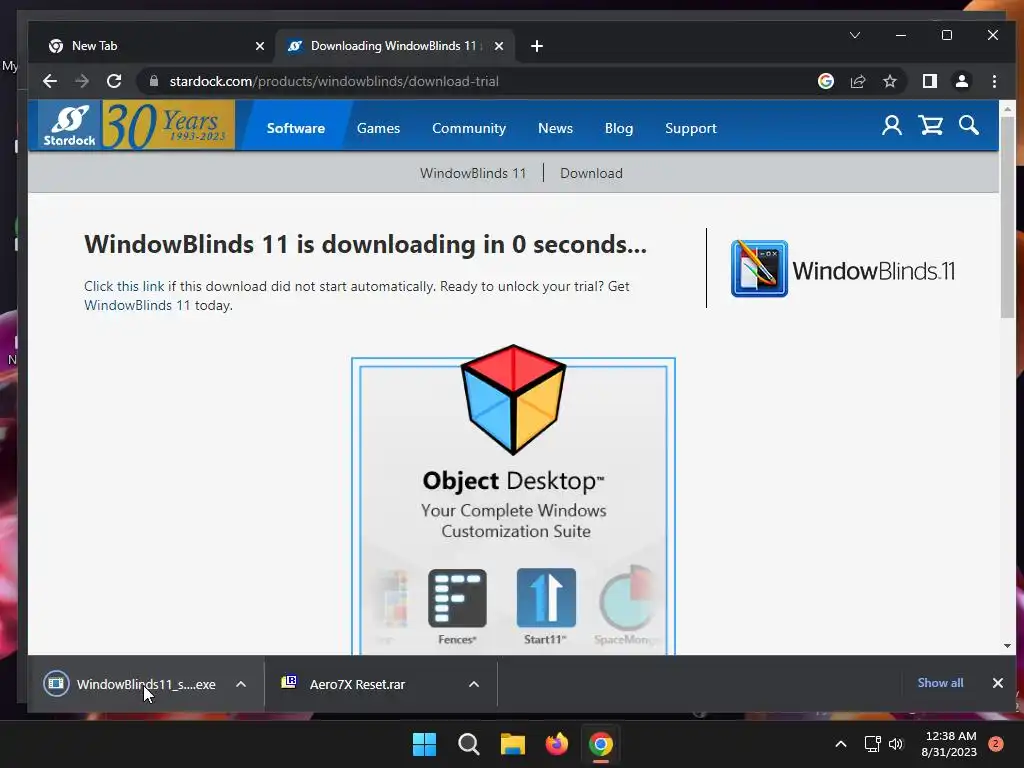Open Stardock site search
The height and width of the screenshot is (768, 1024).
point(968,125)
